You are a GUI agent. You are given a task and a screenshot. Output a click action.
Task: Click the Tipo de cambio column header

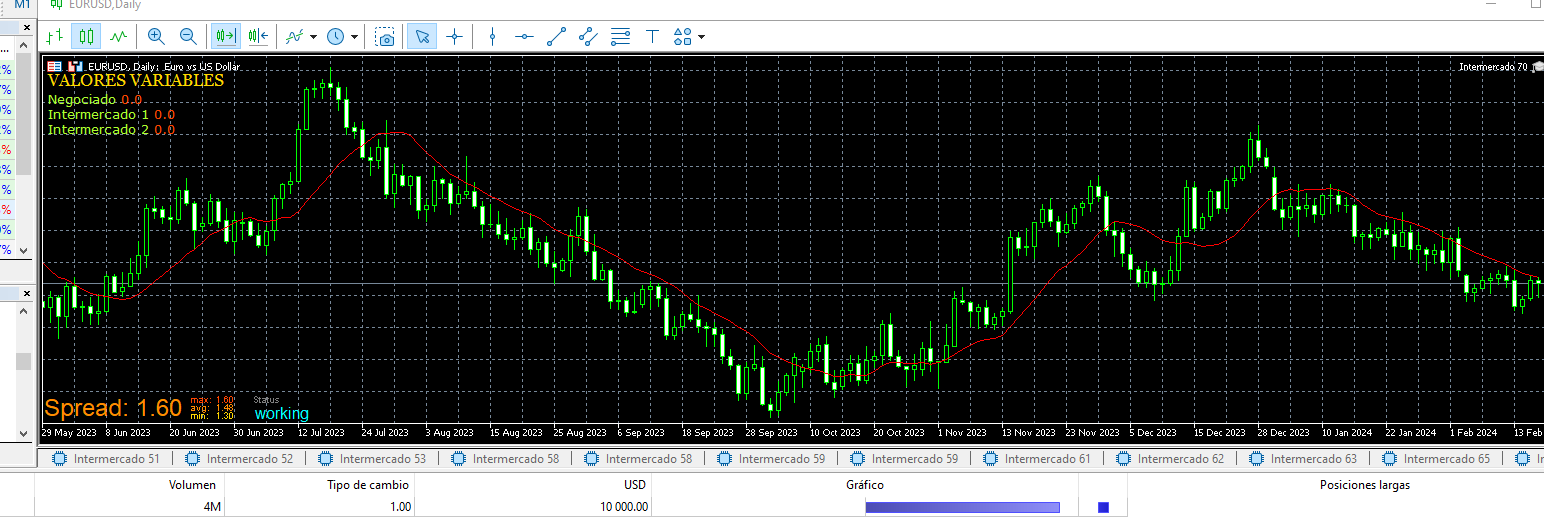tap(319, 485)
